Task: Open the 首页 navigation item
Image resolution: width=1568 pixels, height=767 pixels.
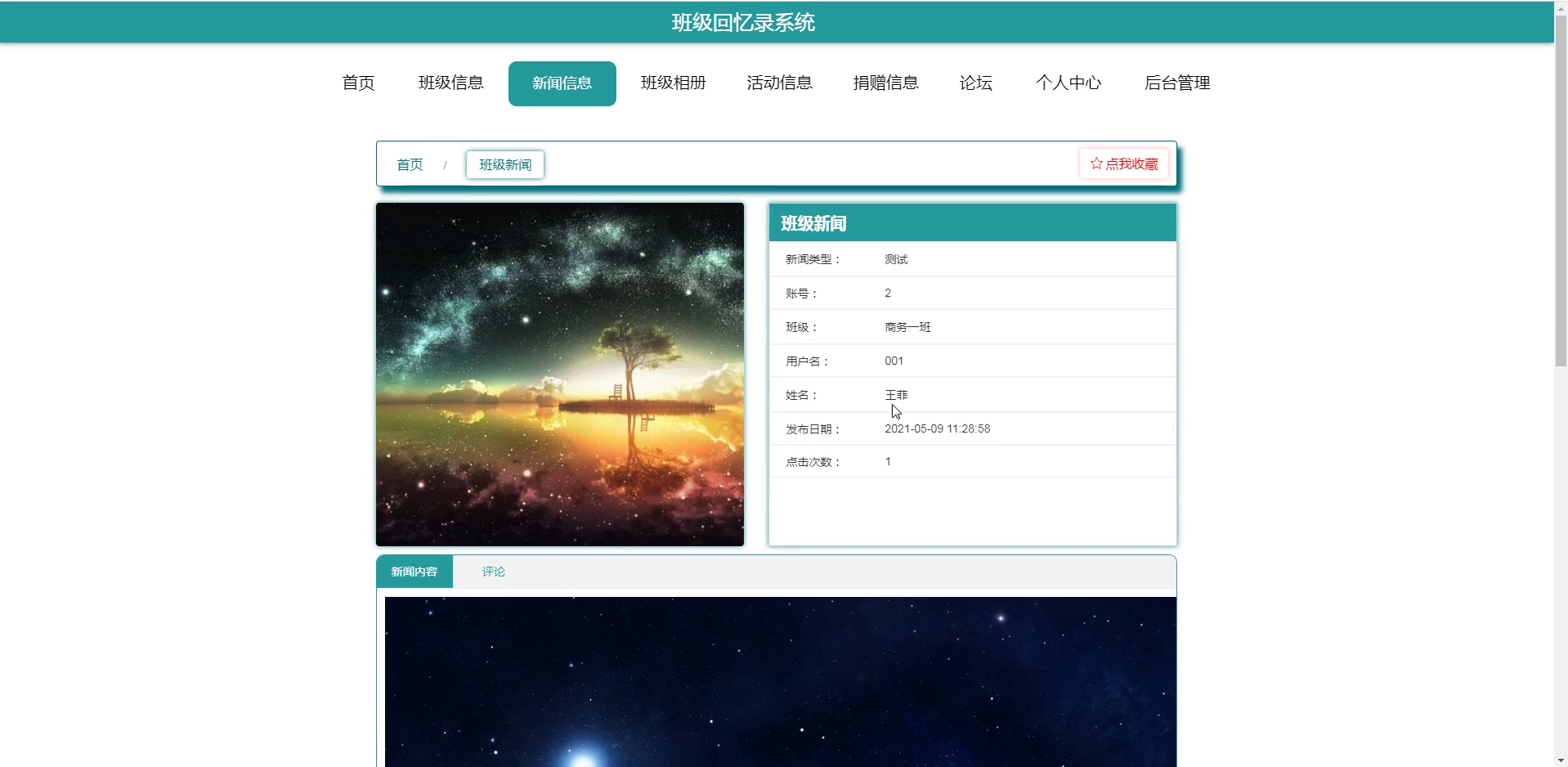Action: (356, 83)
